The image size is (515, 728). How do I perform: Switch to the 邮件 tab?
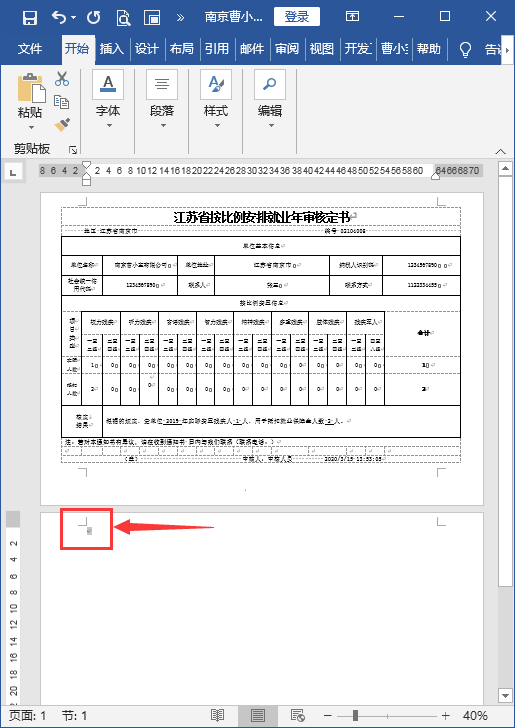252,49
